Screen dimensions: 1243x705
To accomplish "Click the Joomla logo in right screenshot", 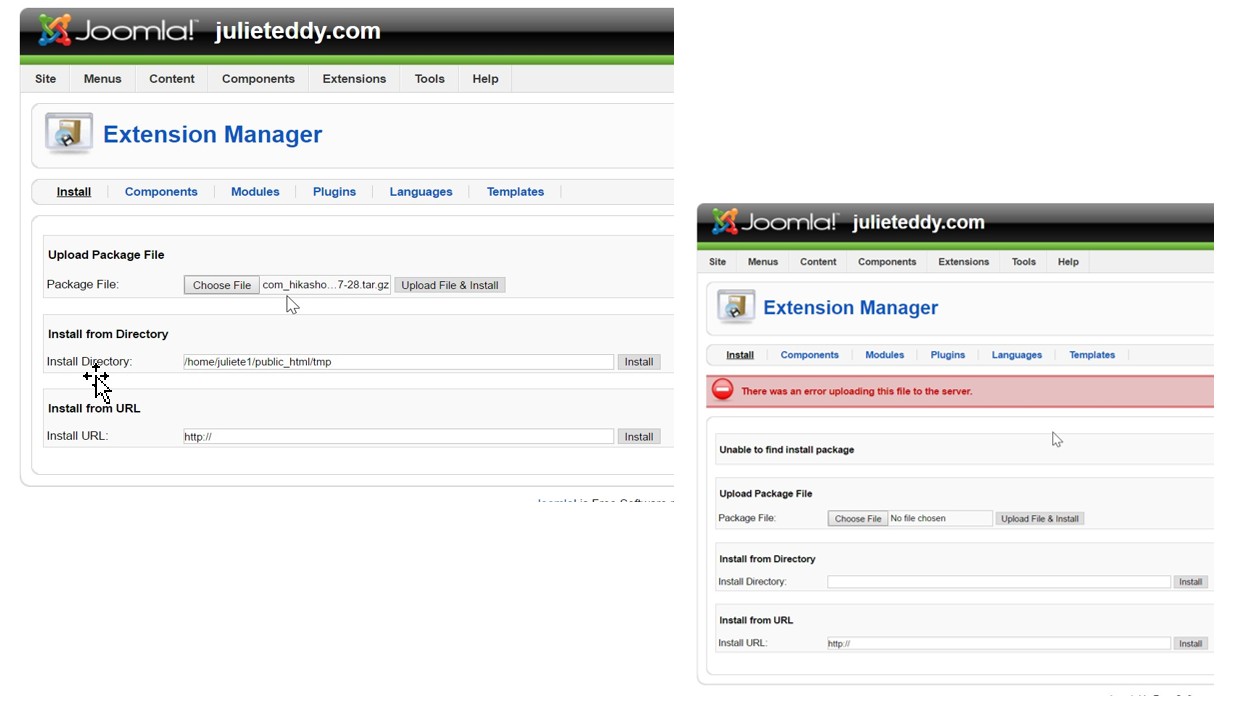I will (775, 222).
